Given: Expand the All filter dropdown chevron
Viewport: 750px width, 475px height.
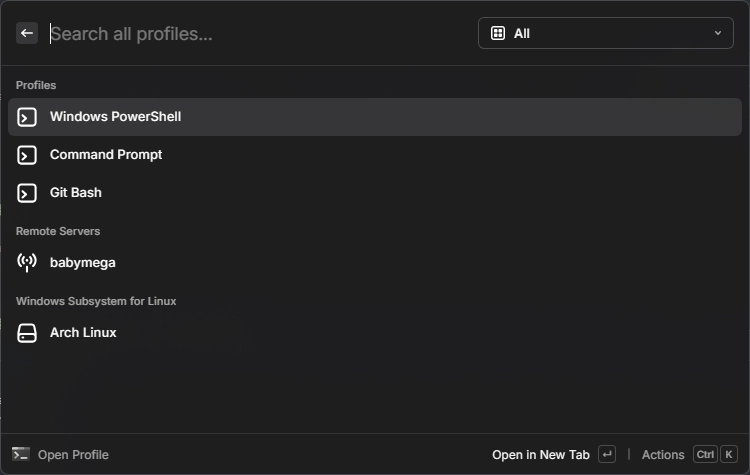Looking at the screenshot, I should (717, 33).
